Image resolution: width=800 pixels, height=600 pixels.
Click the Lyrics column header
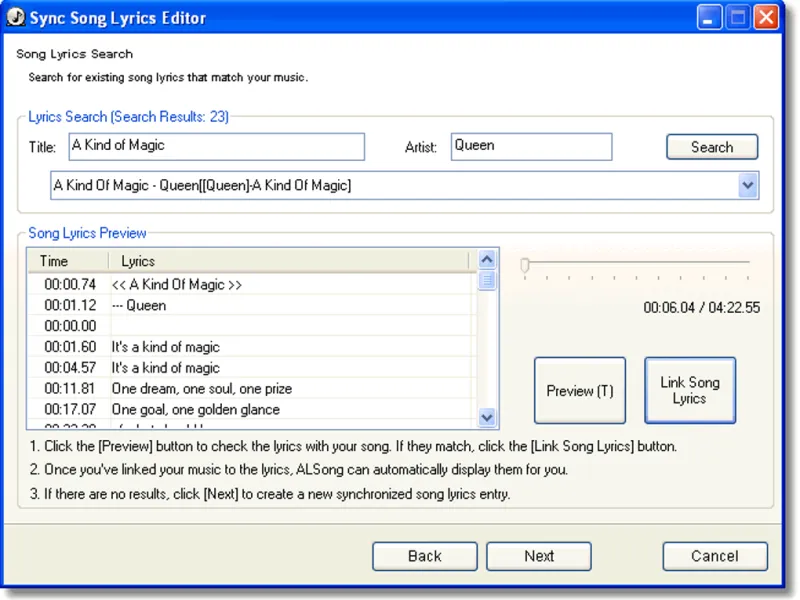click(289, 261)
